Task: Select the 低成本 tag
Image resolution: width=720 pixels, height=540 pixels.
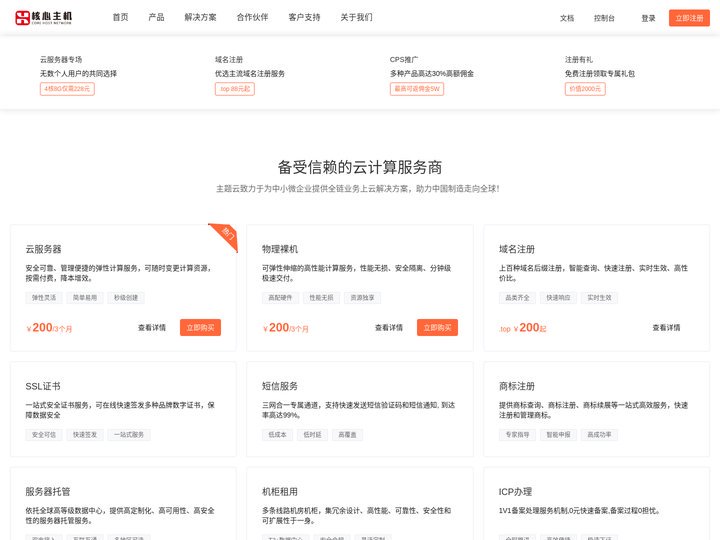Action: click(x=277, y=434)
